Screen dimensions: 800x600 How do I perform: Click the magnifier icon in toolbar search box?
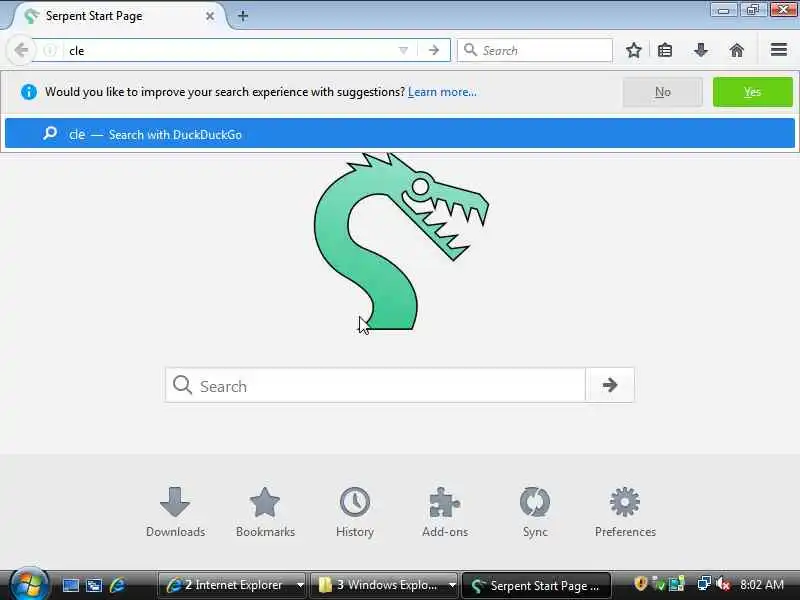[x=470, y=50]
